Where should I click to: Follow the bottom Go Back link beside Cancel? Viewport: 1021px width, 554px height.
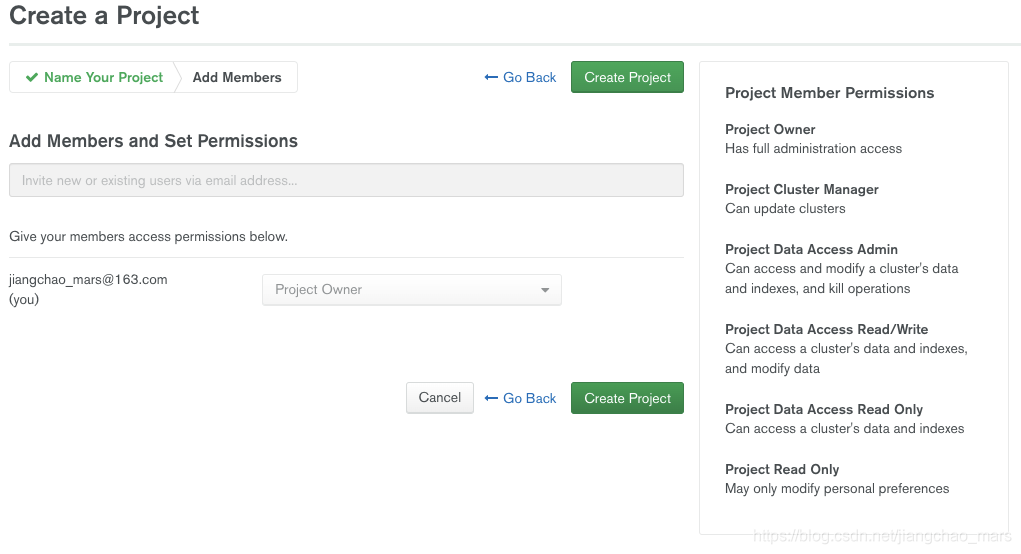[529, 398]
